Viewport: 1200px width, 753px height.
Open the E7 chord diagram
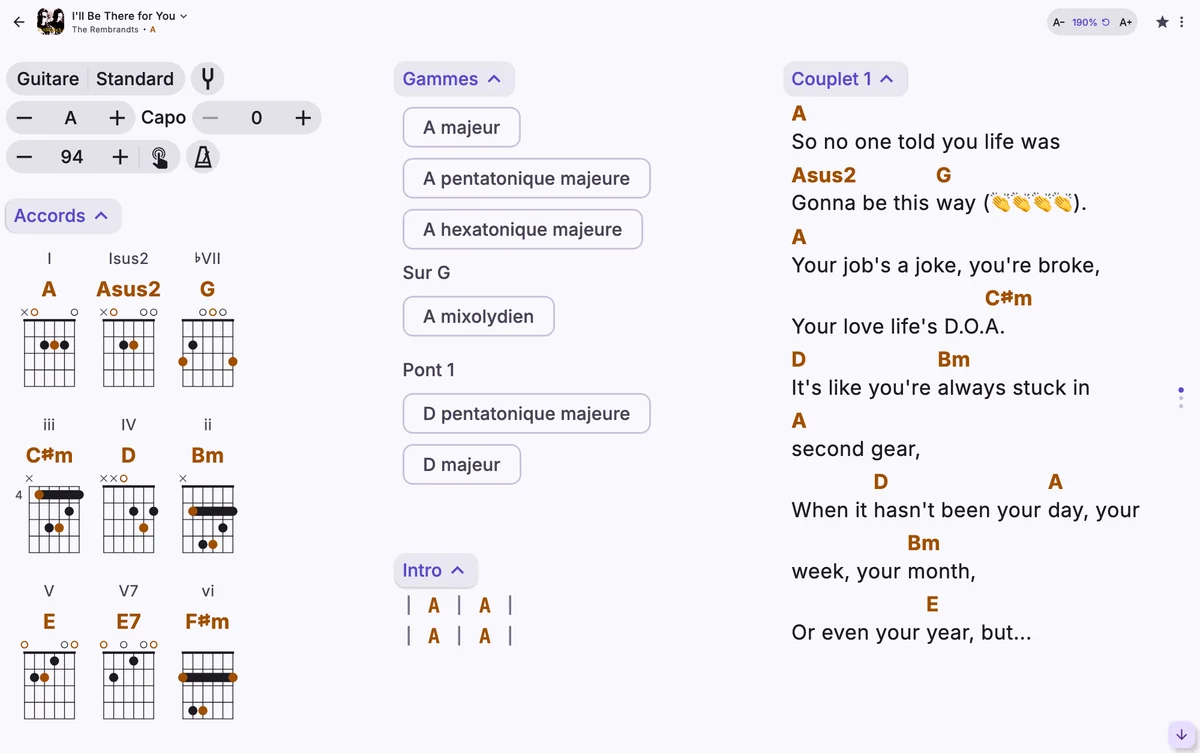click(x=129, y=680)
